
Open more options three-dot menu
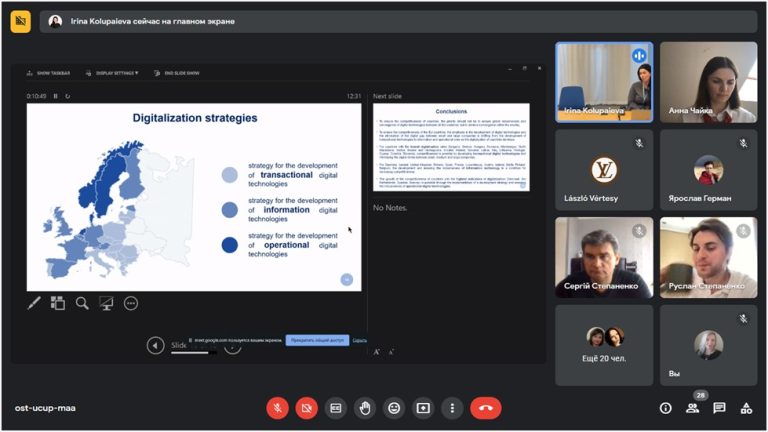click(x=452, y=408)
